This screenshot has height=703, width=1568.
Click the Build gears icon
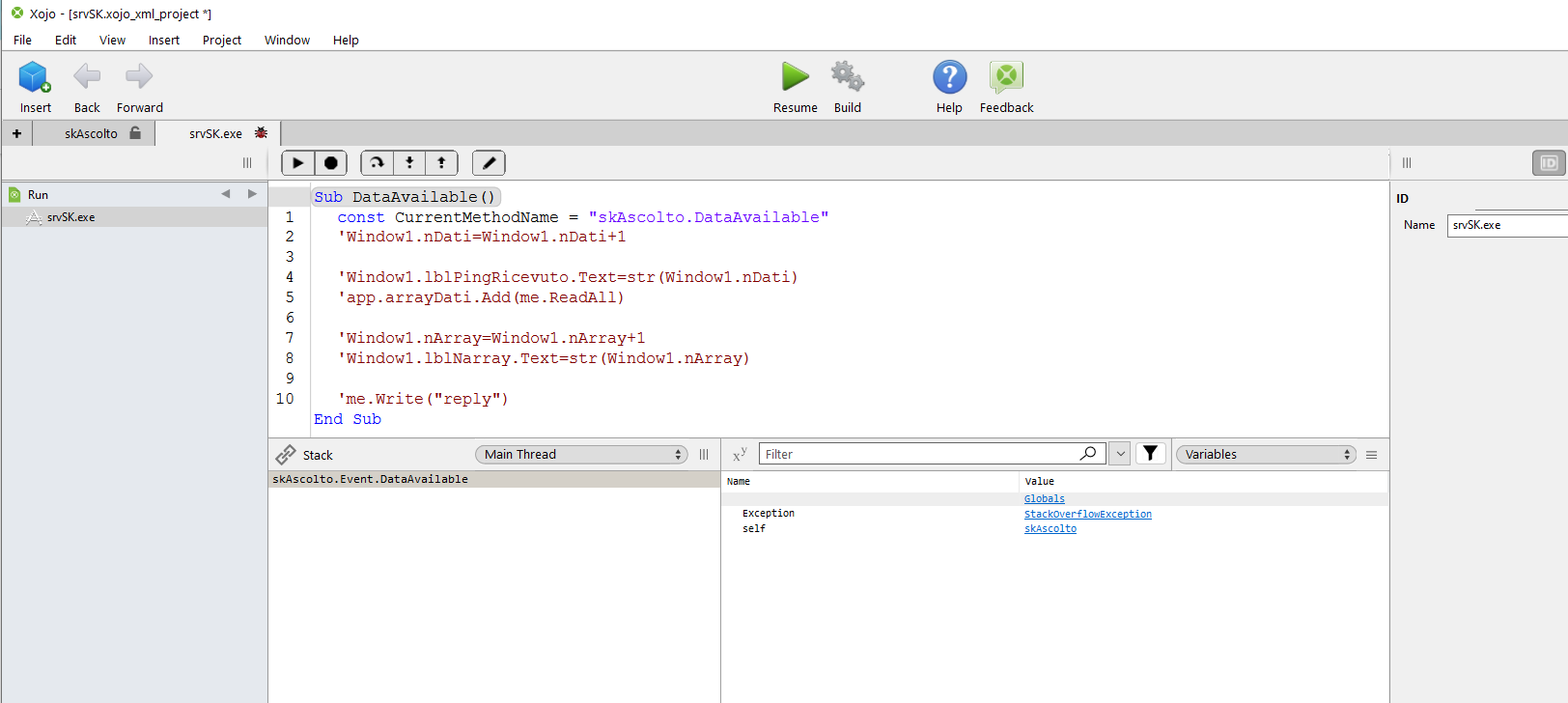click(848, 76)
